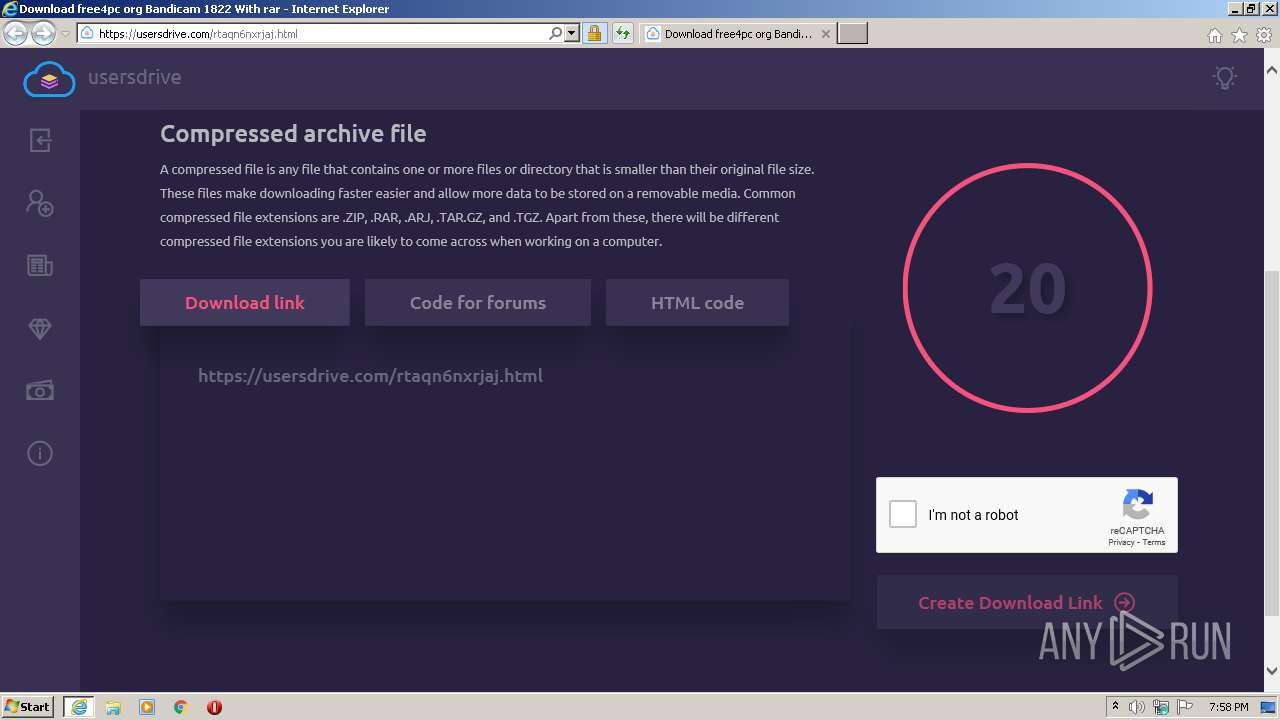Click the page scrollbar down arrow
1280x720 pixels.
(x=1272, y=671)
